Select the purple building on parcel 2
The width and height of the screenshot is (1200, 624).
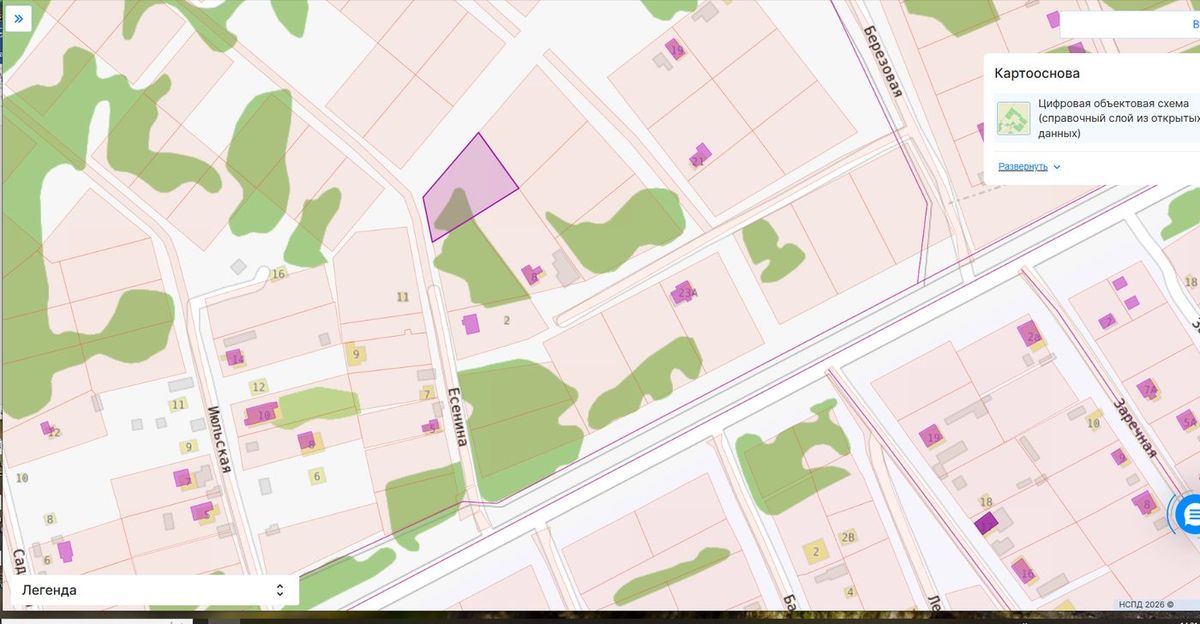[x=470, y=323]
